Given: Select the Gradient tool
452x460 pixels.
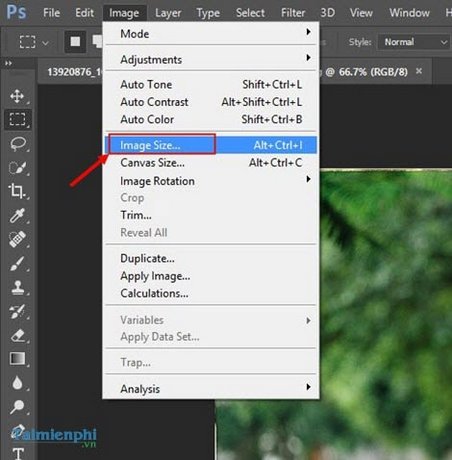Looking at the screenshot, I should [x=18, y=359].
